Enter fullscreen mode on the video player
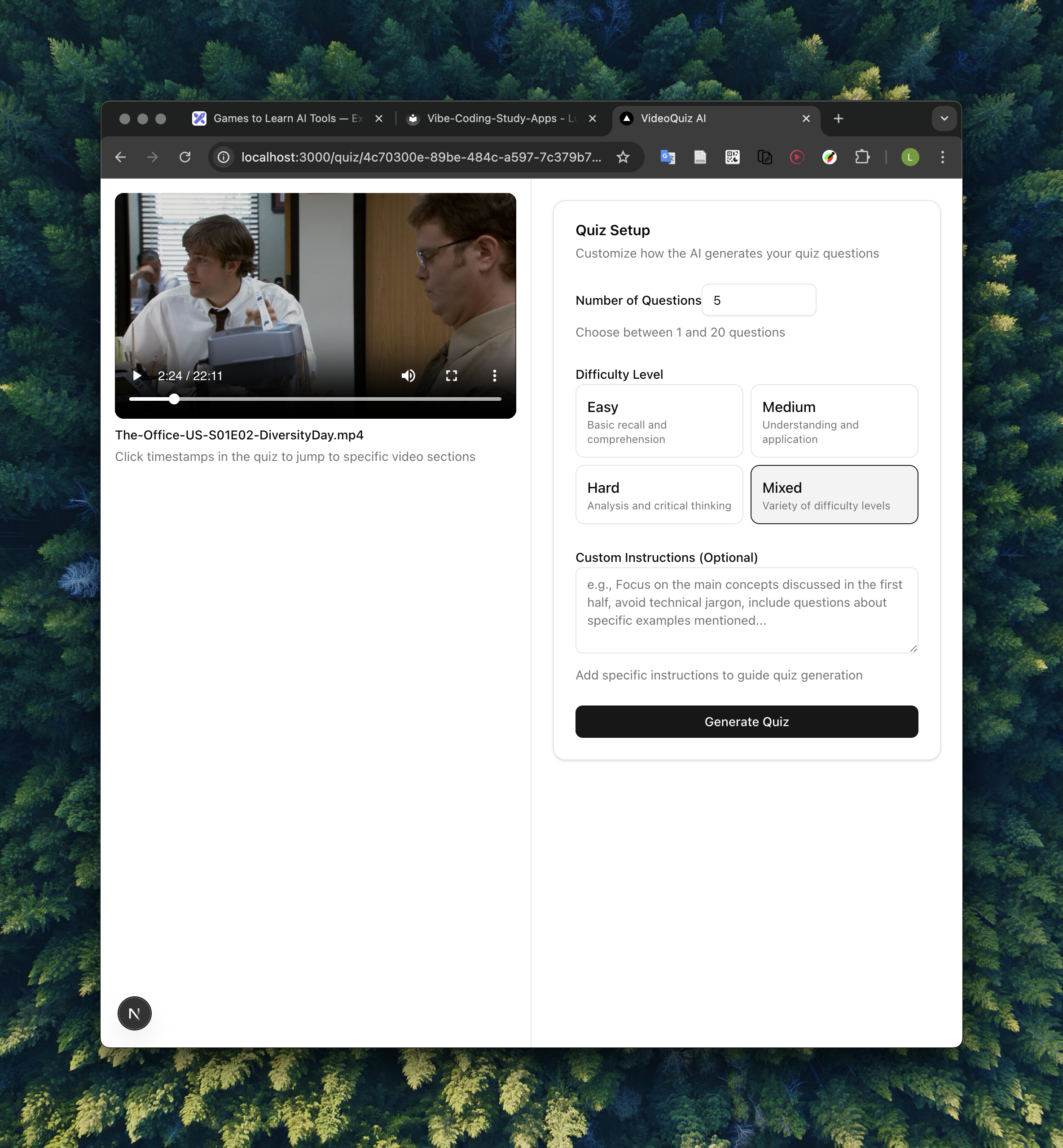 (x=452, y=376)
